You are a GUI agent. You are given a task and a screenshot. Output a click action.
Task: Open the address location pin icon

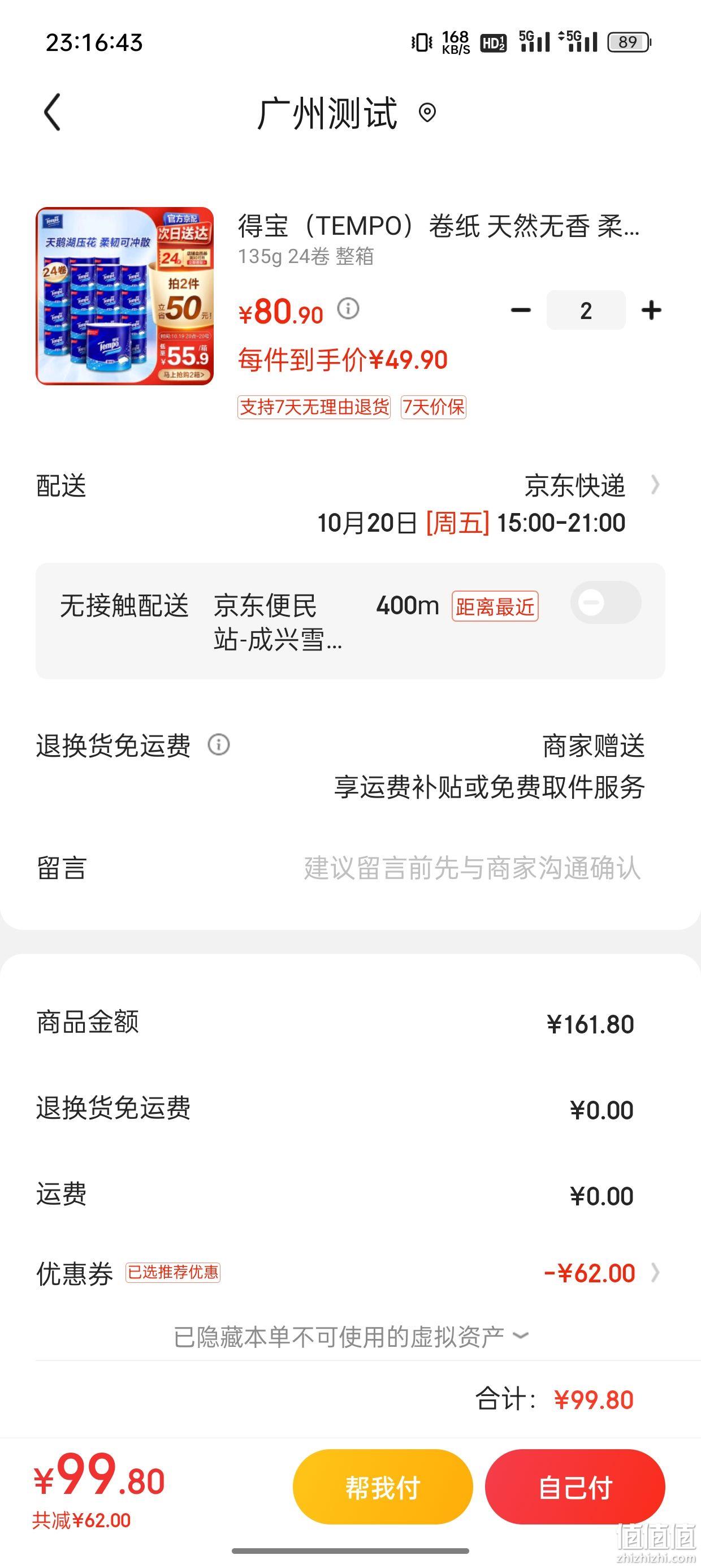(427, 113)
